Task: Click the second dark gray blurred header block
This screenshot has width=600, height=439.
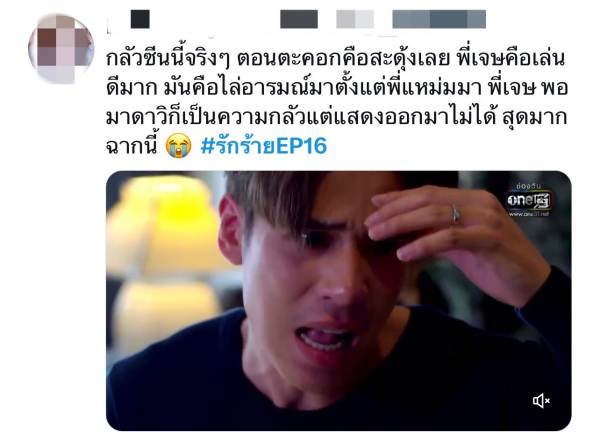Action: pos(299,19)
